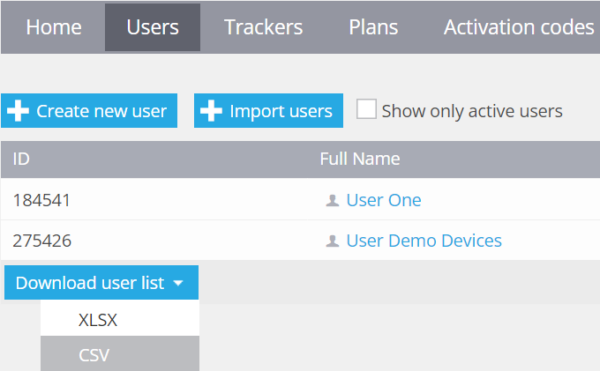Click the Import users button

click(x=269, y=111)
